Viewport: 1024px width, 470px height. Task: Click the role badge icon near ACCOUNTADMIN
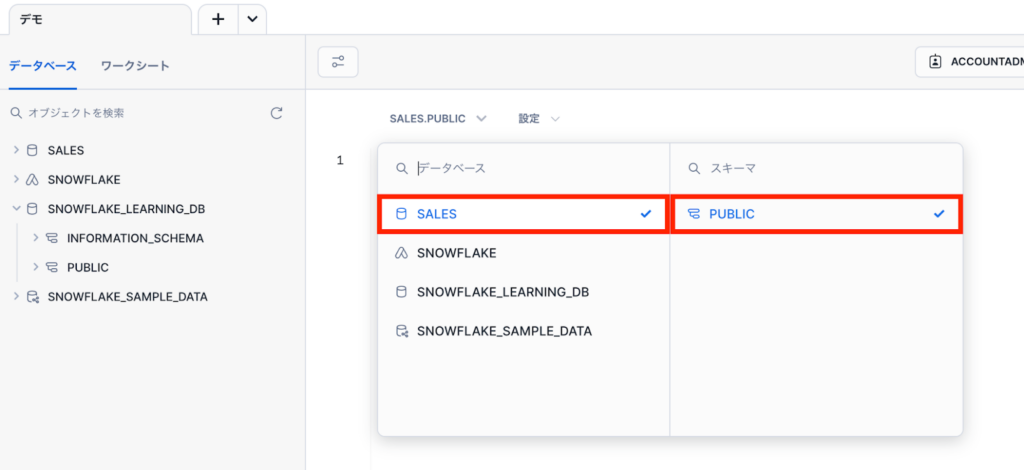pyautogui.click(x=935, y=62)
